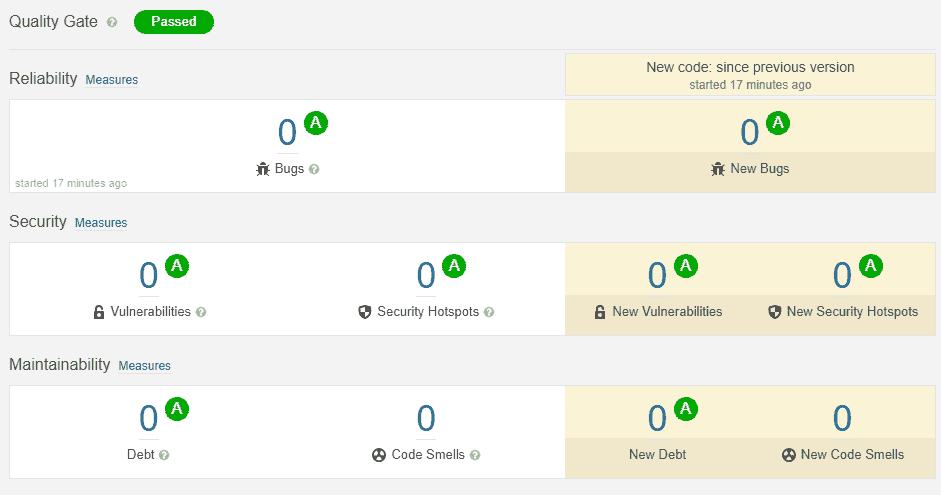Click the A rating for Security Hotspots
This screenshot has width=941, height=495.
click(454, 266)
